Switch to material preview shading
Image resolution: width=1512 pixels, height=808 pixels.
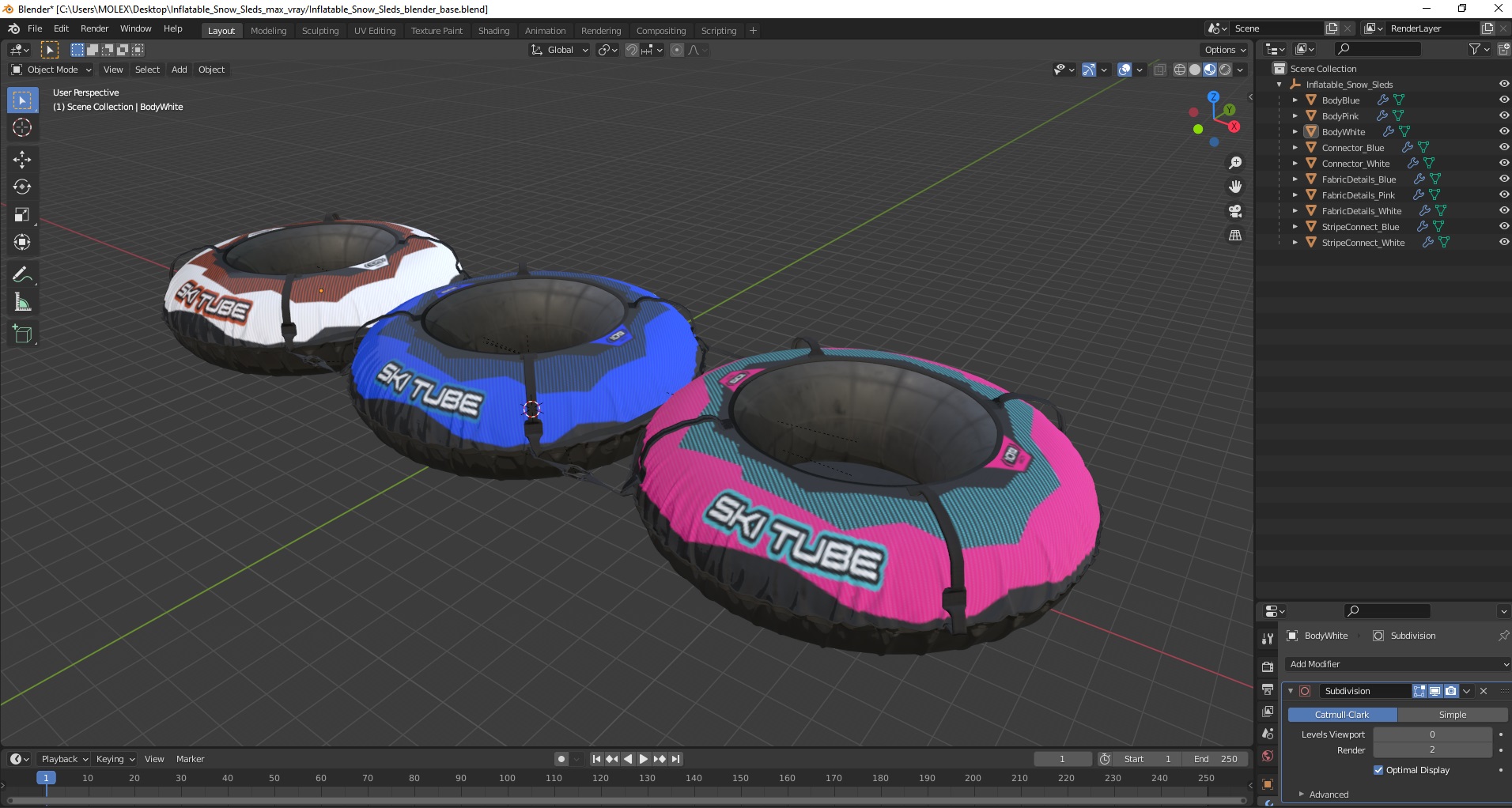click(x=1210, y=70)
